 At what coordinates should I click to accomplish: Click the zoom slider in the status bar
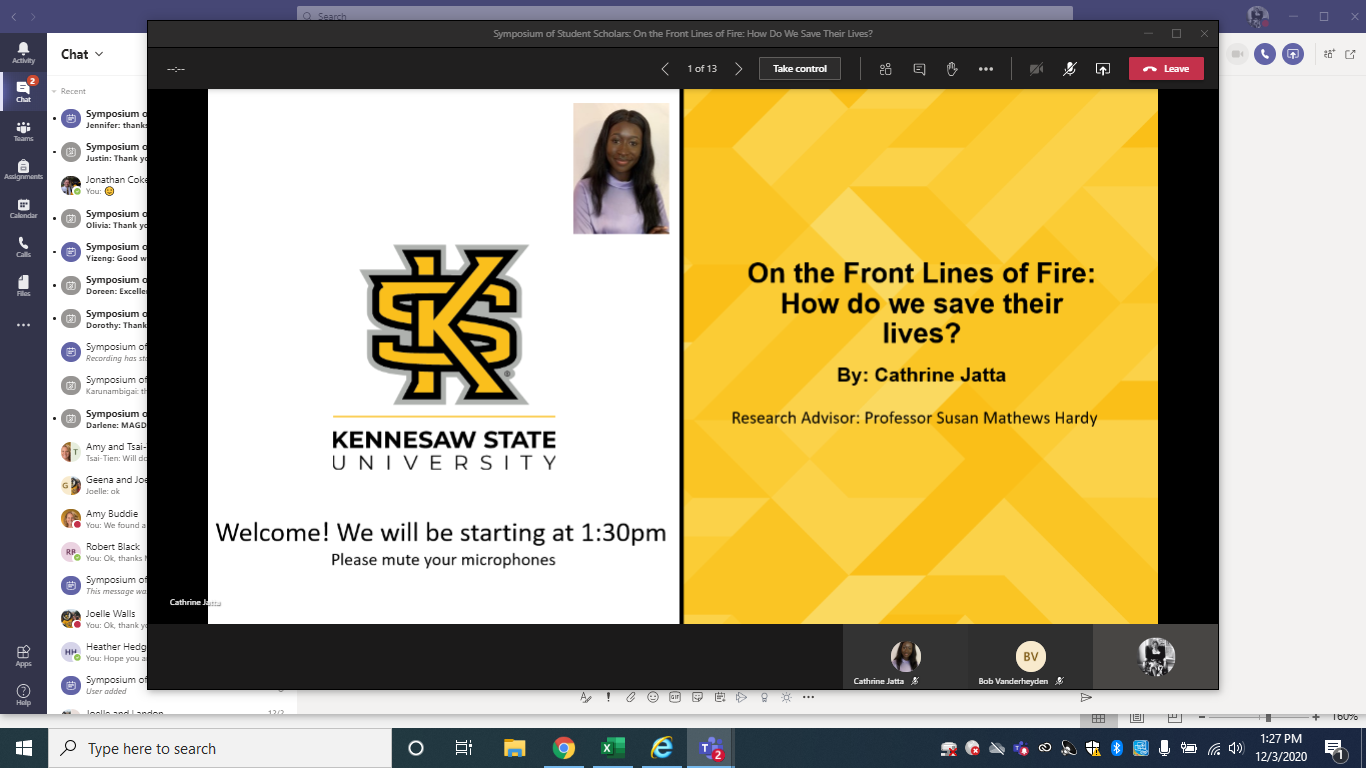1268,717
